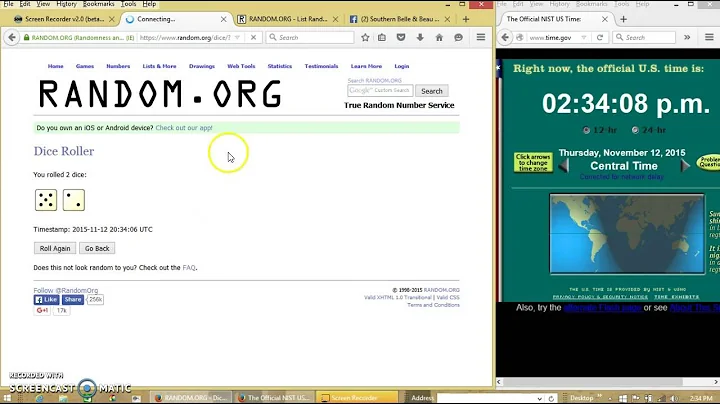Viewport: 720px width, 404px height.
Task: Click right arrow to change time zone
Action: tap(685, 165)
